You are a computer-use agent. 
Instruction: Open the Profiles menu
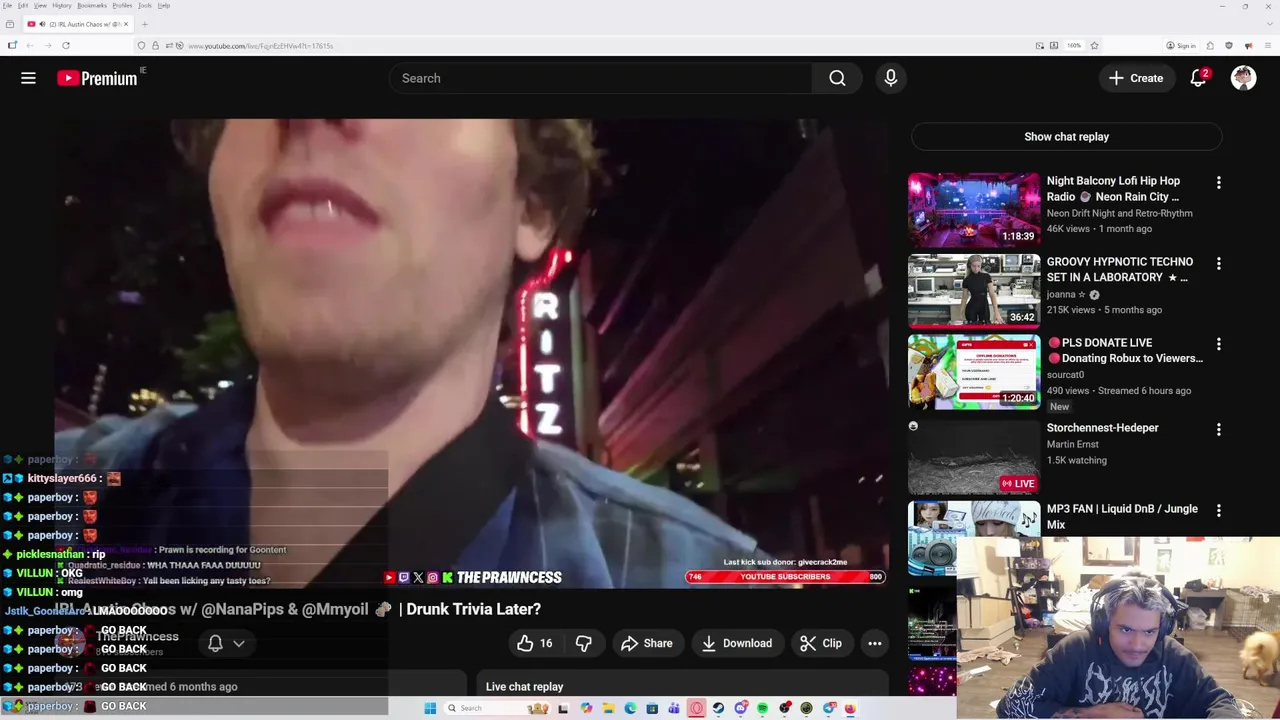coord(122,5)
